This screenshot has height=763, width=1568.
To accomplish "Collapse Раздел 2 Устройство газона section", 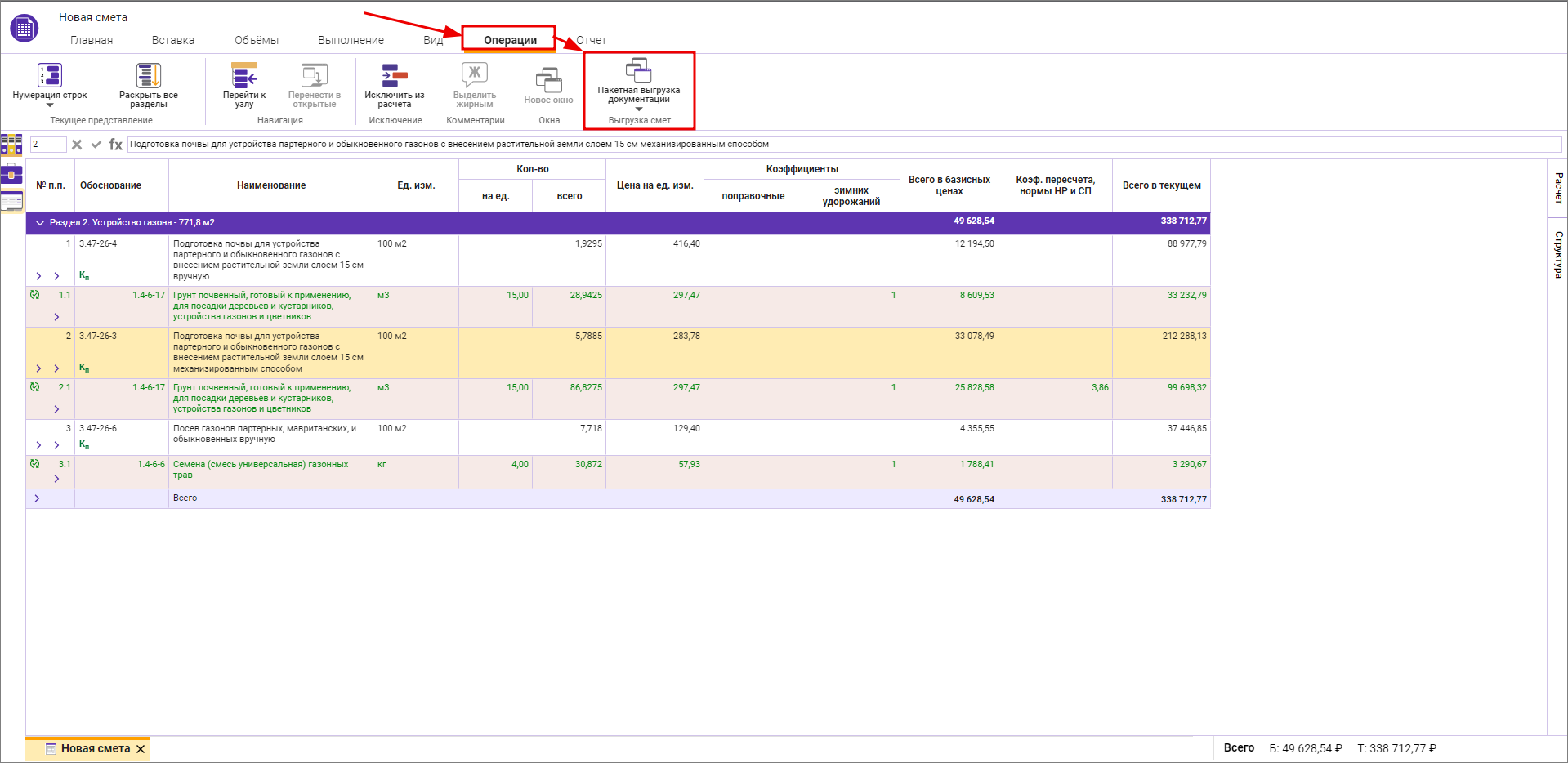I will (39, 222).
